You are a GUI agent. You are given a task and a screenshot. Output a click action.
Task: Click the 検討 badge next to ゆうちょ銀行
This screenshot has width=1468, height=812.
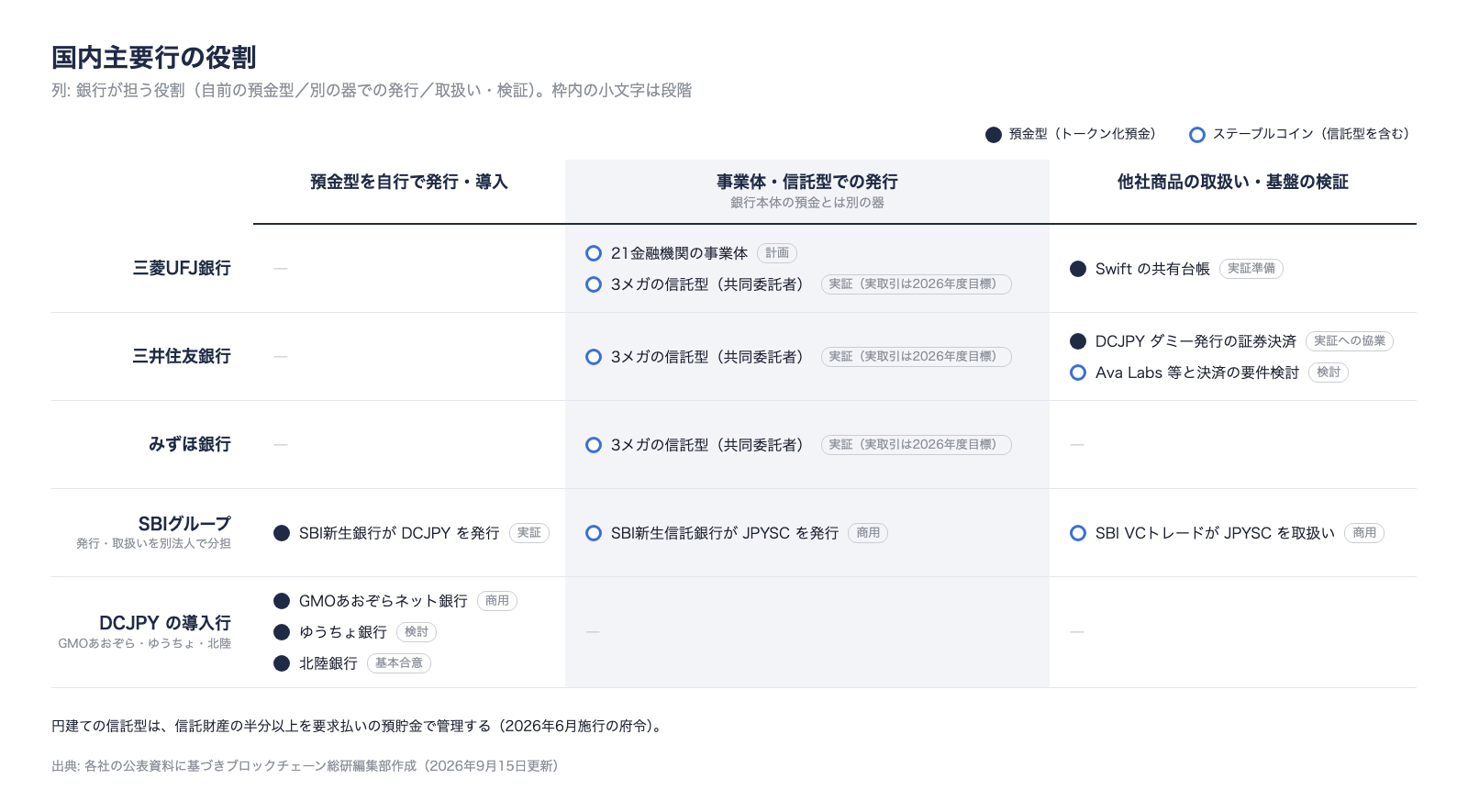[x=417, y=632]
